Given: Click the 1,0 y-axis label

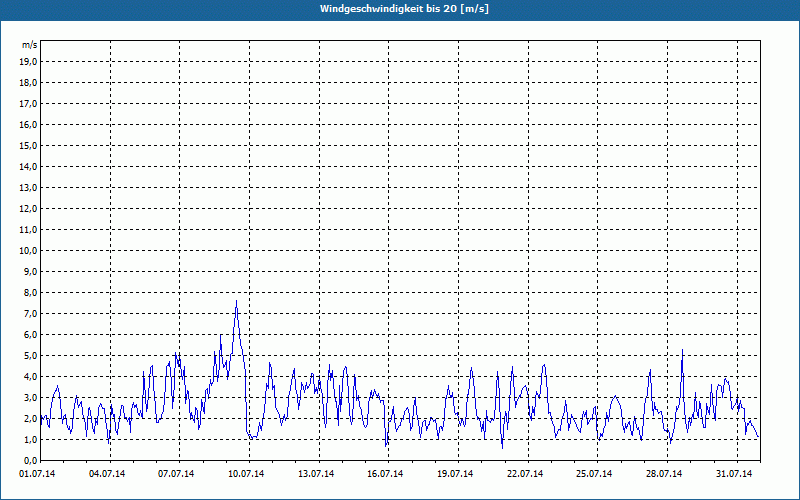Looking at the screenshot, I should tap(30, 440).
